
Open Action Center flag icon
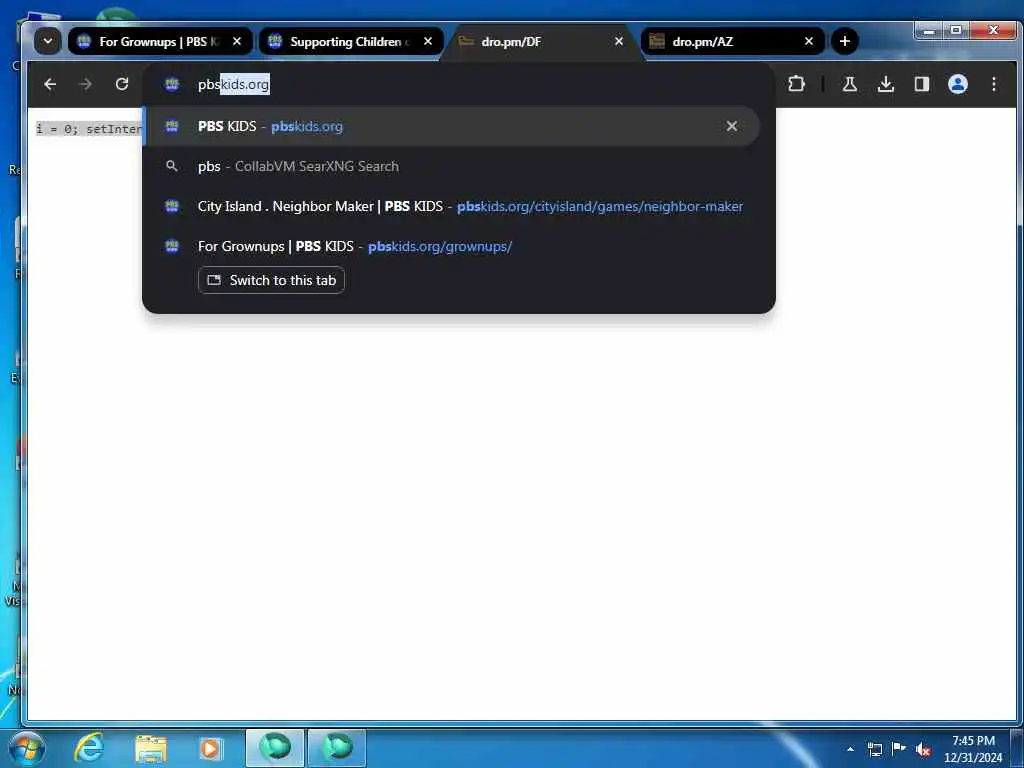[x=899, y=748]
